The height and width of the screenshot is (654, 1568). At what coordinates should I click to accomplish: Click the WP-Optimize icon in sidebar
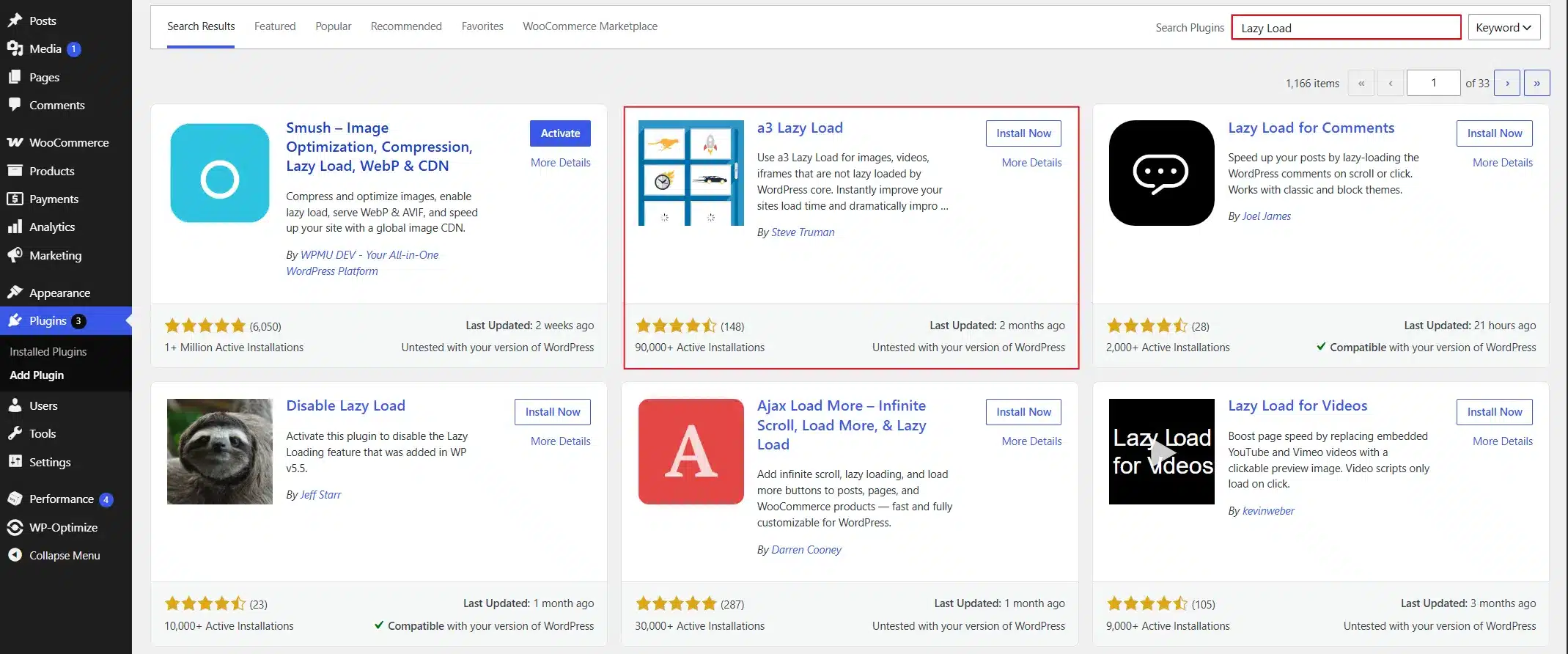point(15,527)
